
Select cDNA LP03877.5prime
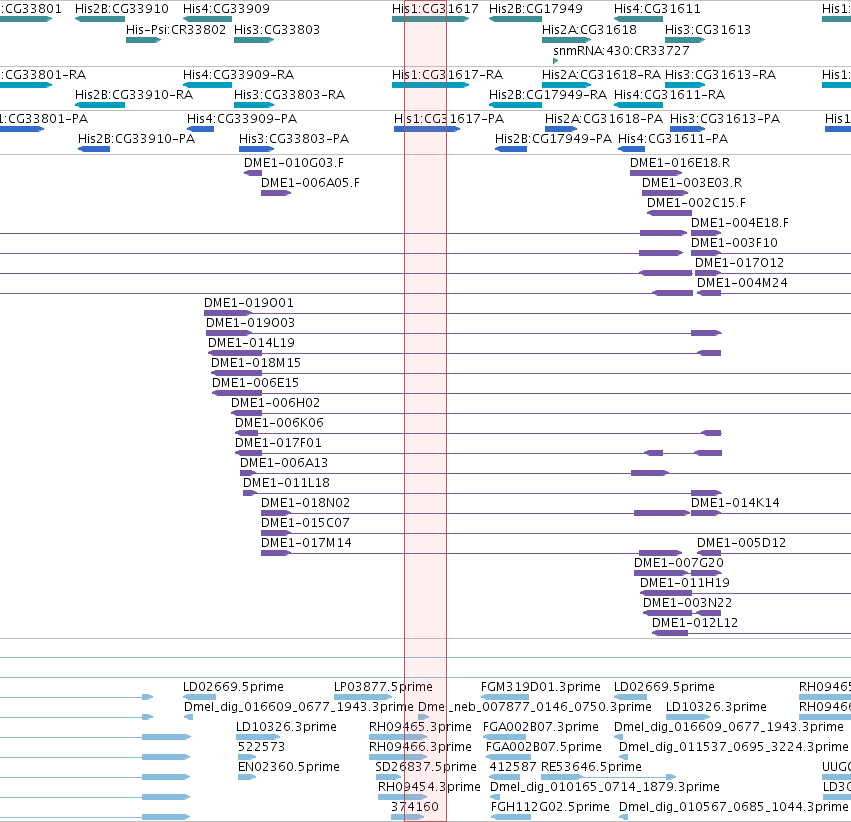click(x=363, y=697)
